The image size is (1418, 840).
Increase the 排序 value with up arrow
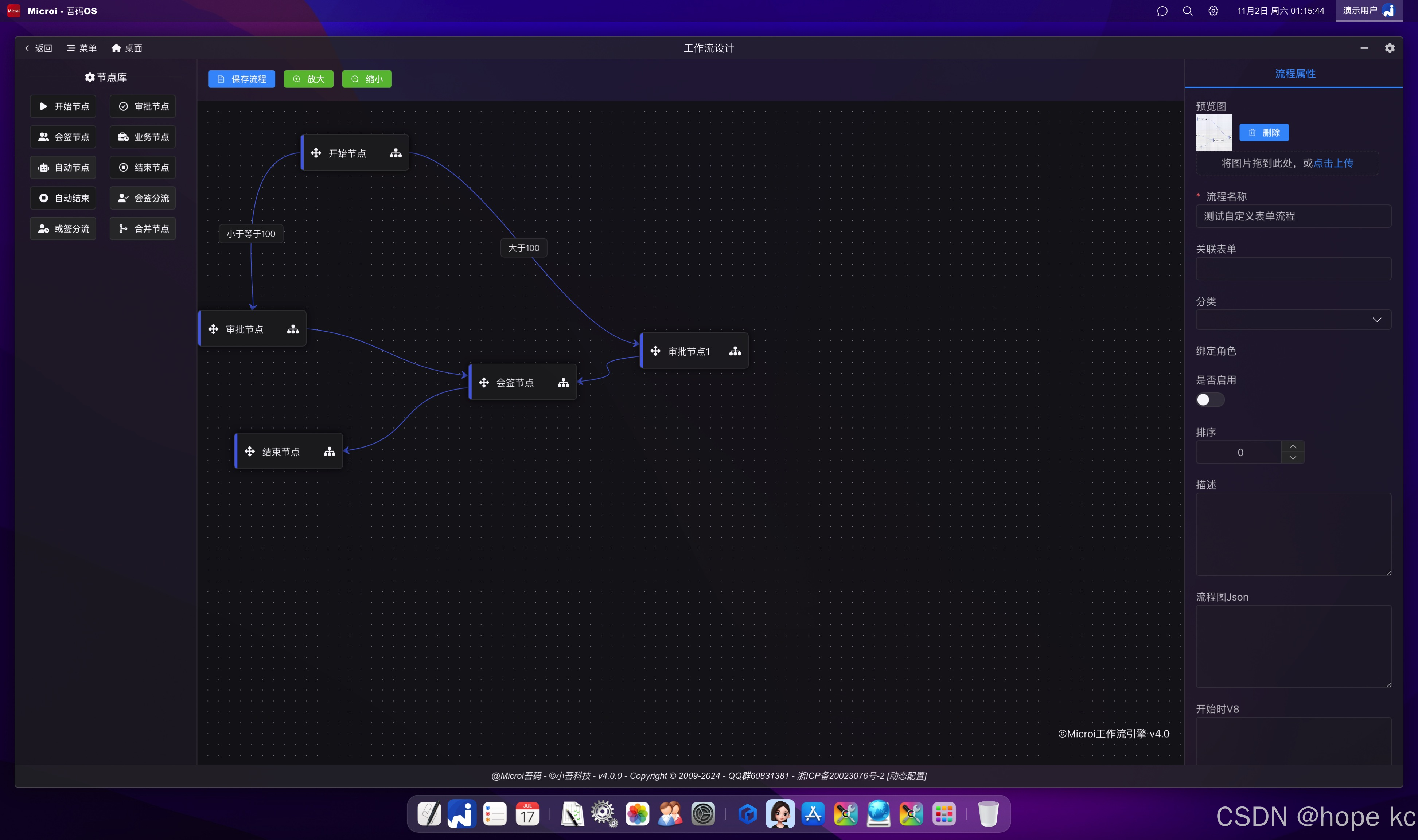(1292, 447)
